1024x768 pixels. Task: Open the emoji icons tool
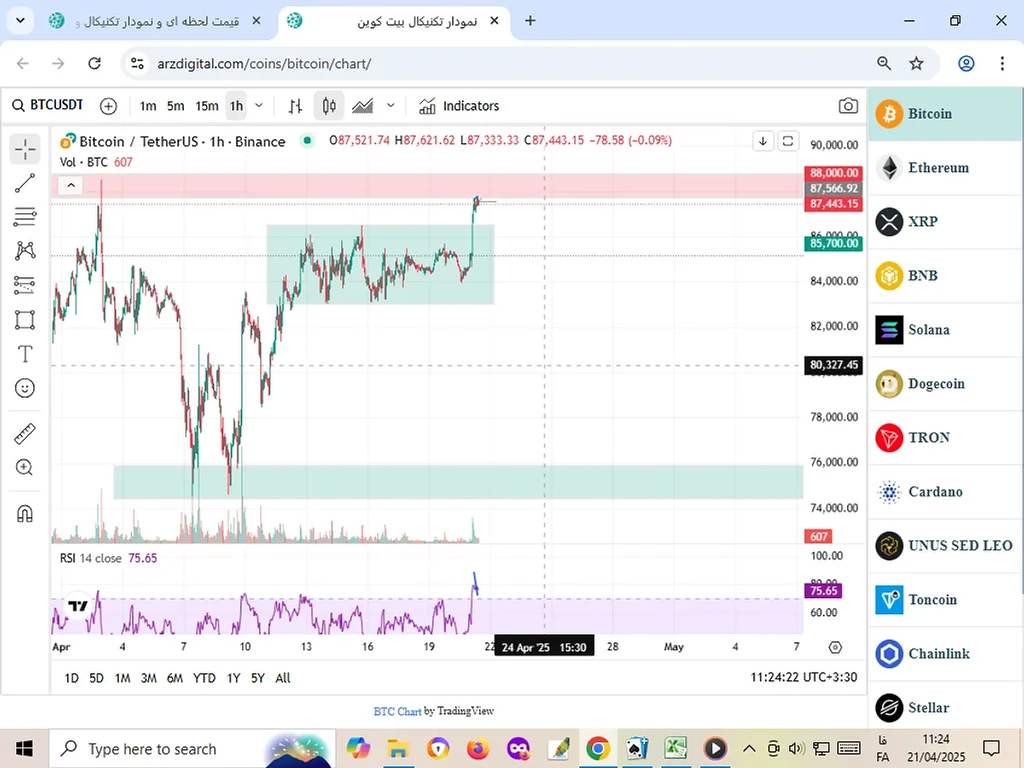click(25, 389)
